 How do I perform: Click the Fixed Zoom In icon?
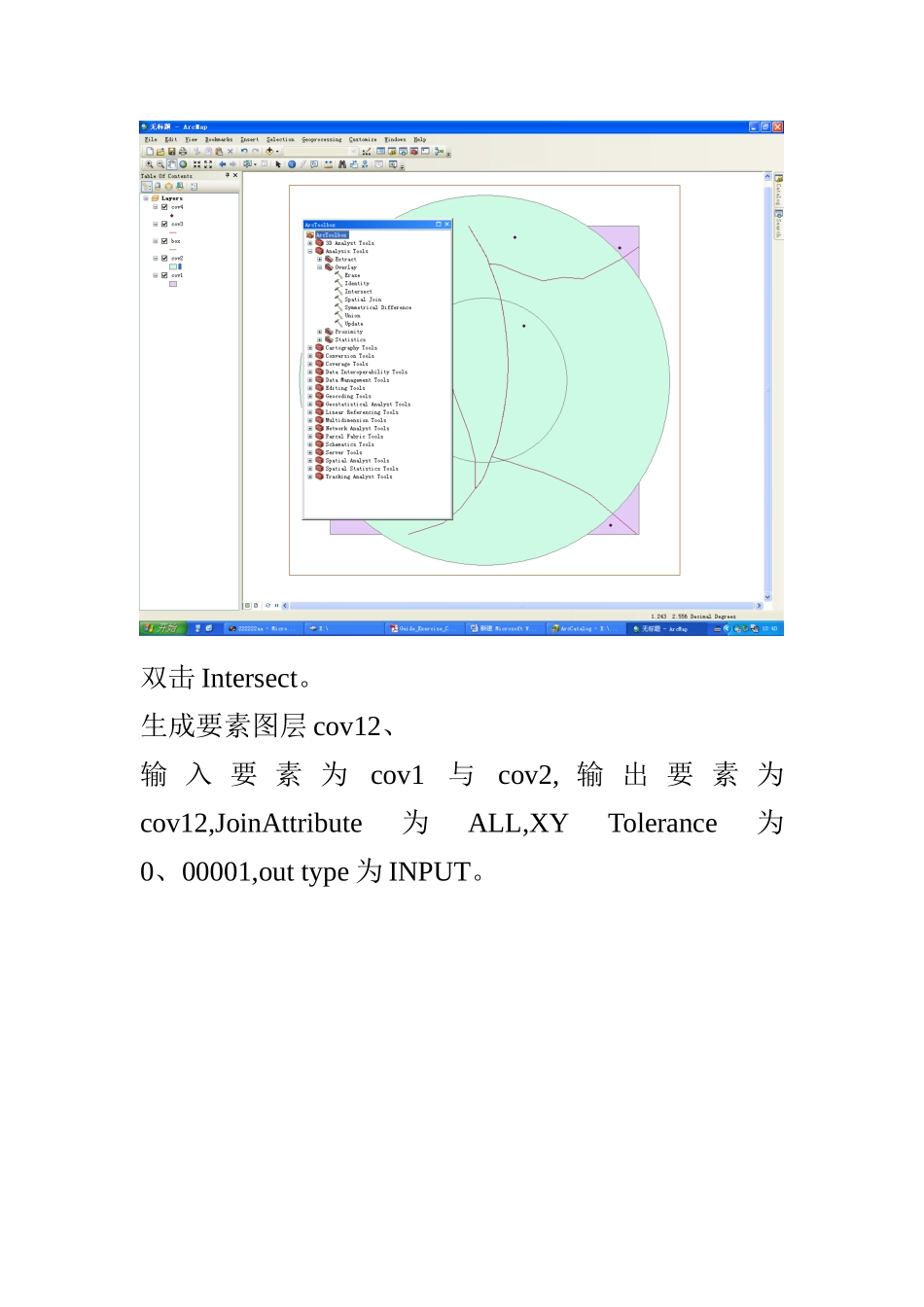pyautogui.click(x=196, y=164)
